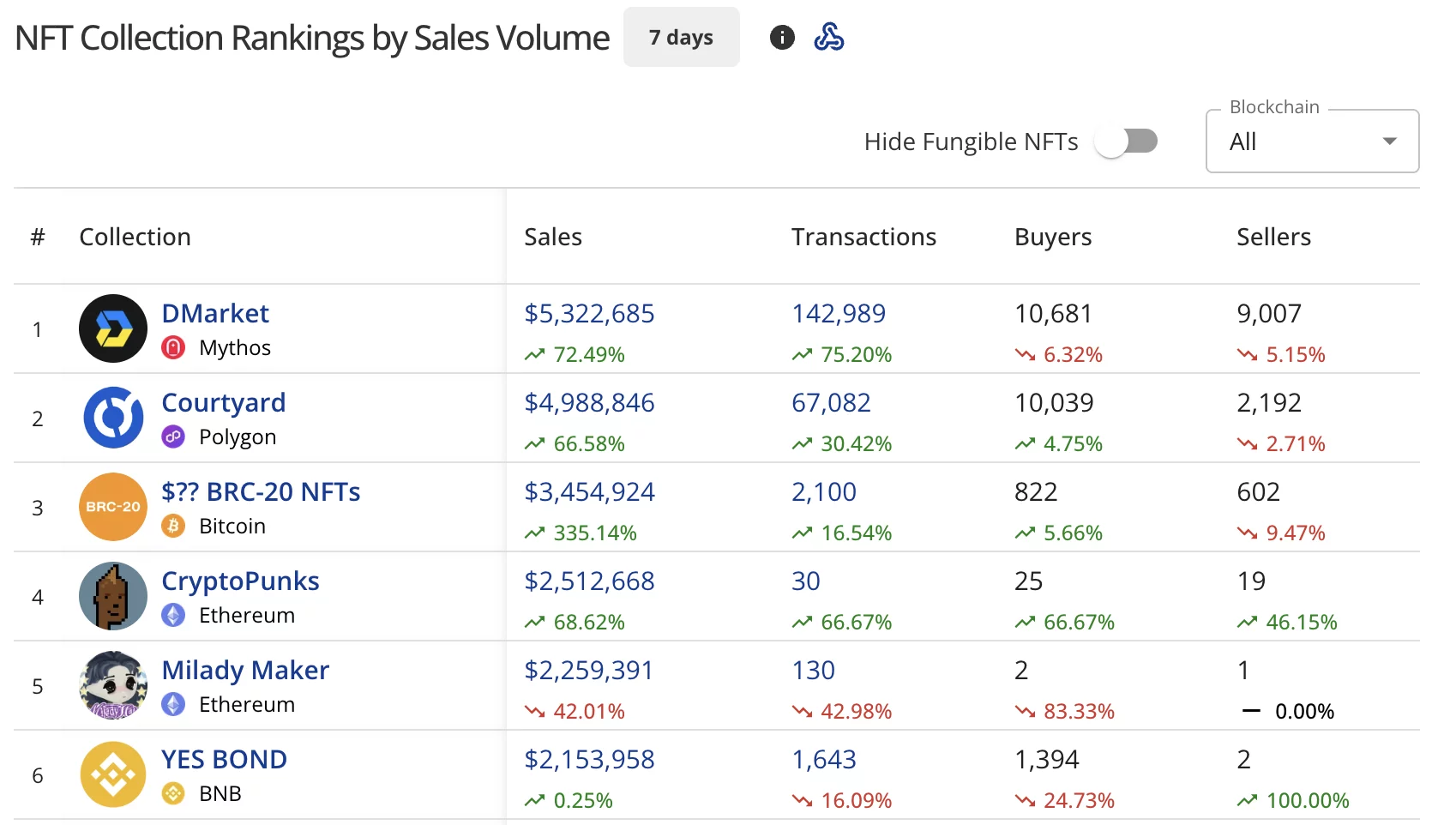Click the YES BOND collection logo
The image size is (1456, 825).
click(112, 774)
